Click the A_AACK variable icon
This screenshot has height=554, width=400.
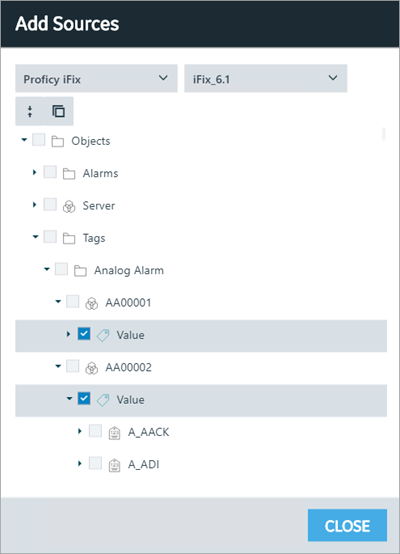(x=114, y=433)
